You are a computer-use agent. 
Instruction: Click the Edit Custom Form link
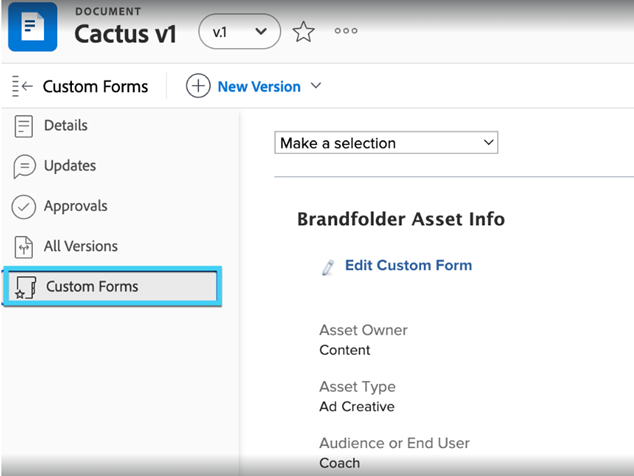click(408, 265)
